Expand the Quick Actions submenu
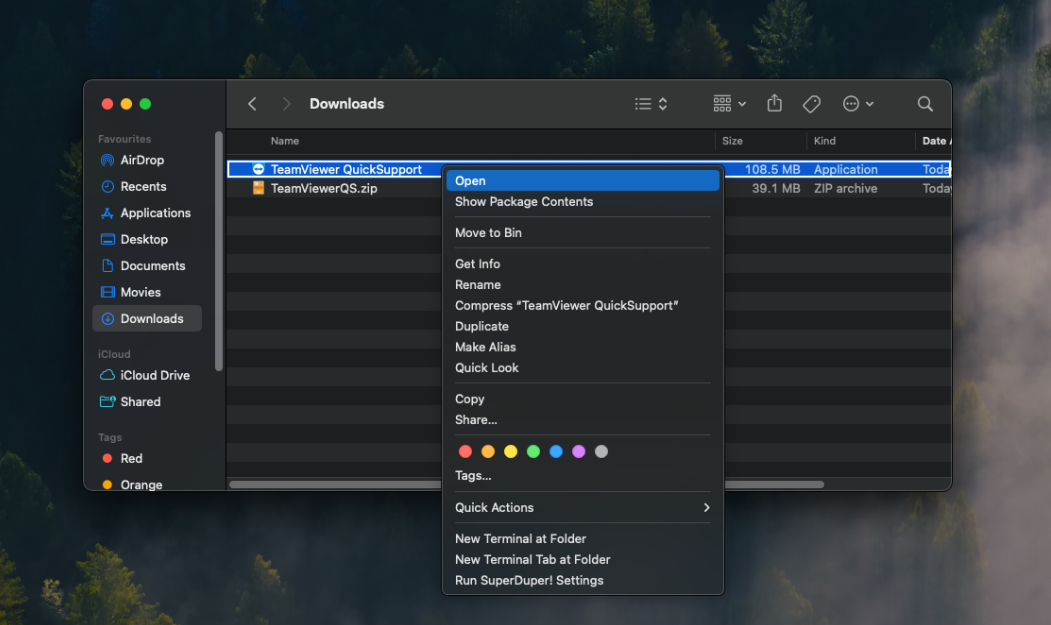The image size is (1051, 625). 582,508
